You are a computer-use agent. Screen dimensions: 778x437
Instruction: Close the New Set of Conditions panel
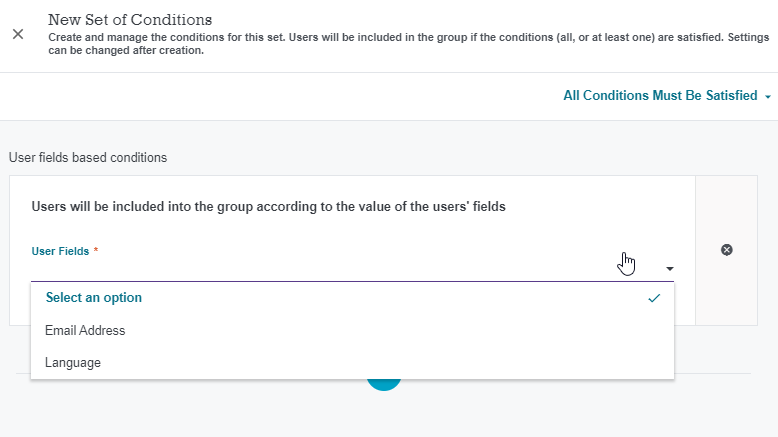click(18, 34)
